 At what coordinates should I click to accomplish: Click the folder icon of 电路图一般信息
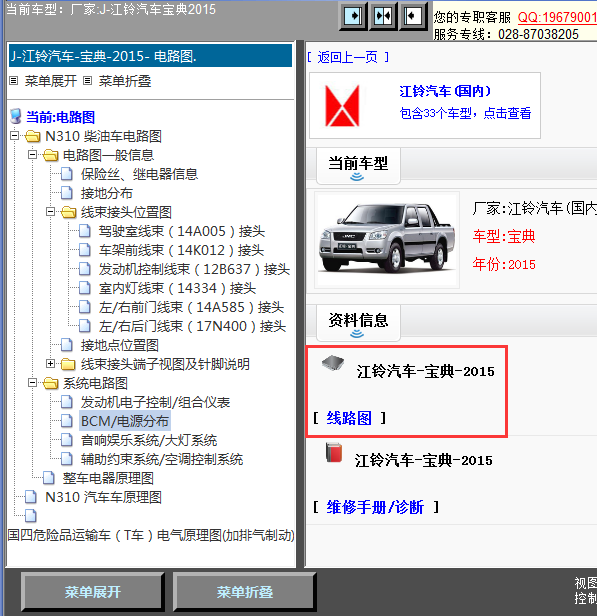[x=51, y=155]
